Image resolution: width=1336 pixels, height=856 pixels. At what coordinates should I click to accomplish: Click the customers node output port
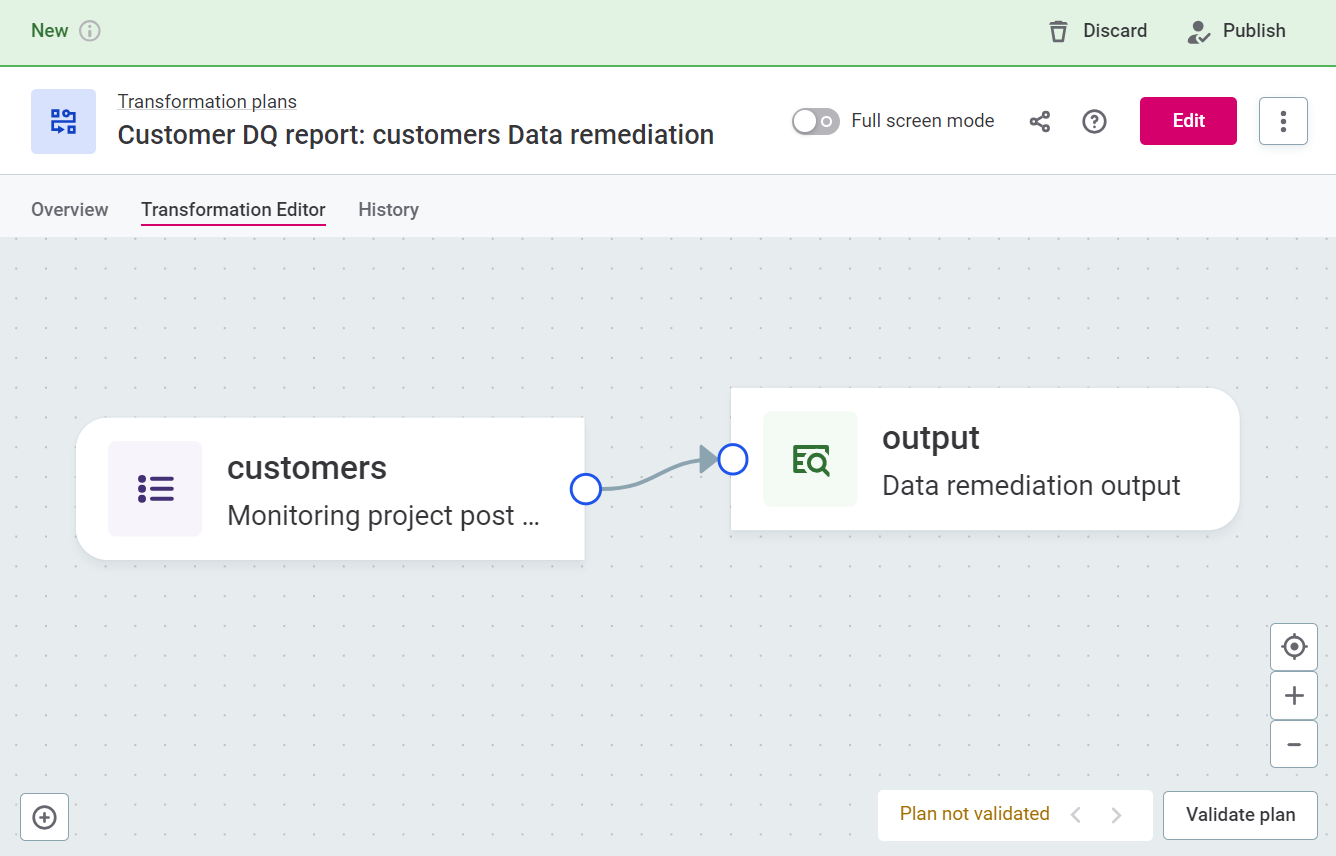[x=585, y=489]
